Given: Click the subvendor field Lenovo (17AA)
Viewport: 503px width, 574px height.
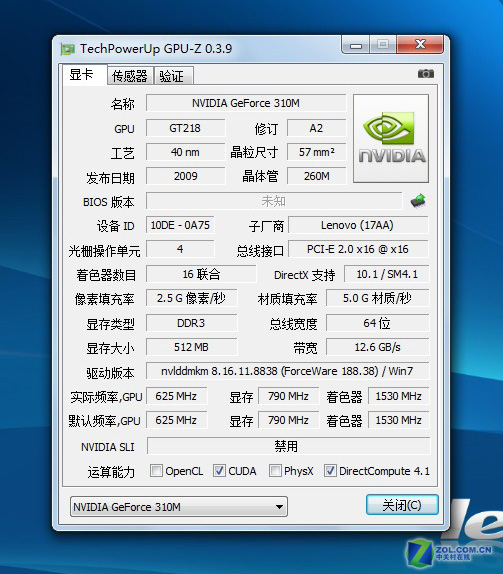Looking at the screenshot, I should pyautogui.click(x=358, y=225).
